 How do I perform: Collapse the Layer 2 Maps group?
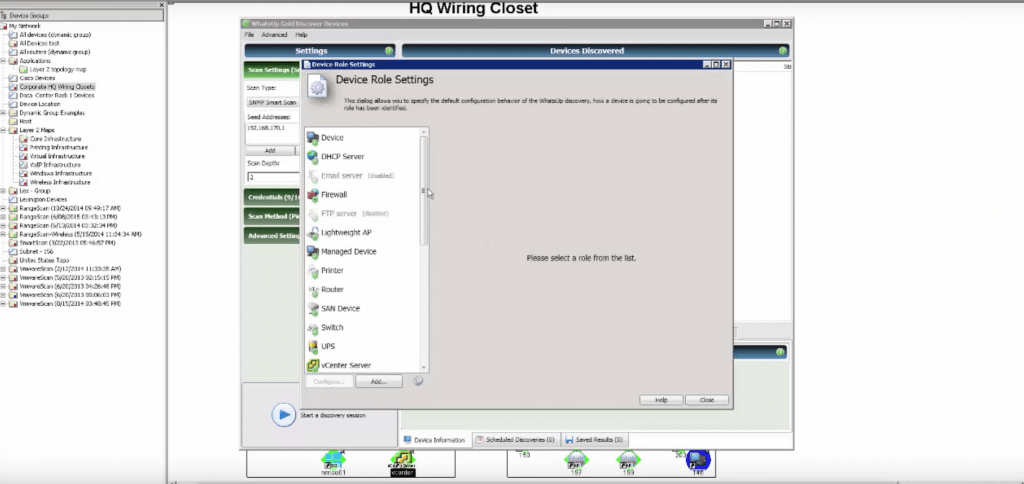[x=3, y=130]
